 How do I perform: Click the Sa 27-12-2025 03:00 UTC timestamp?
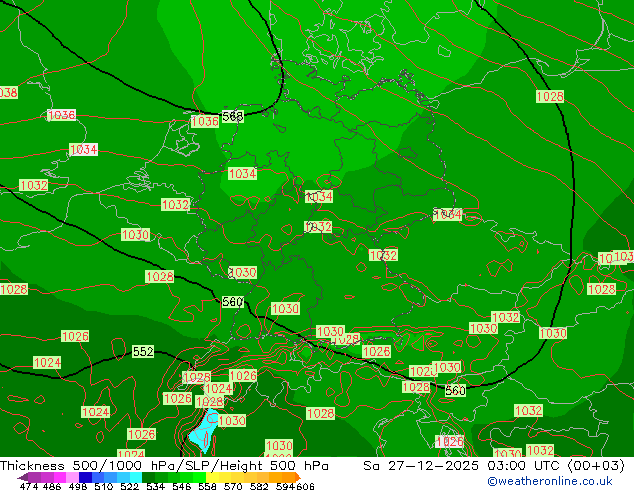(494, 466)
